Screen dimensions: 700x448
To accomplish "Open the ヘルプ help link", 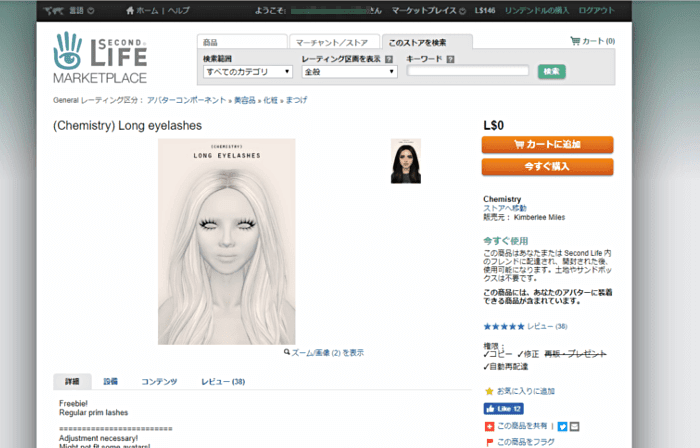I will (179, 11).
